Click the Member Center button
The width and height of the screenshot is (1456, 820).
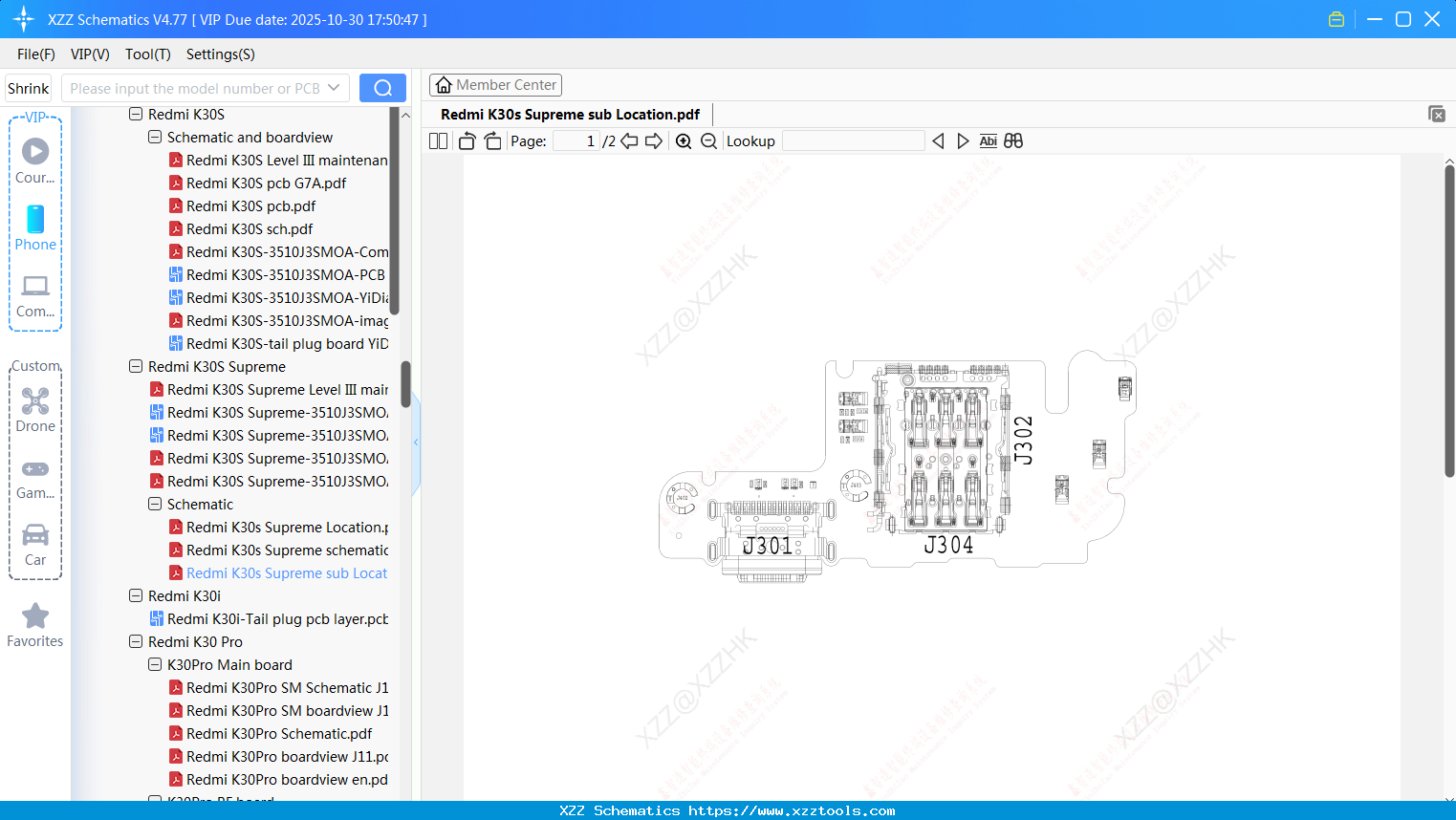pyautogui.click(x=495, y=84)
